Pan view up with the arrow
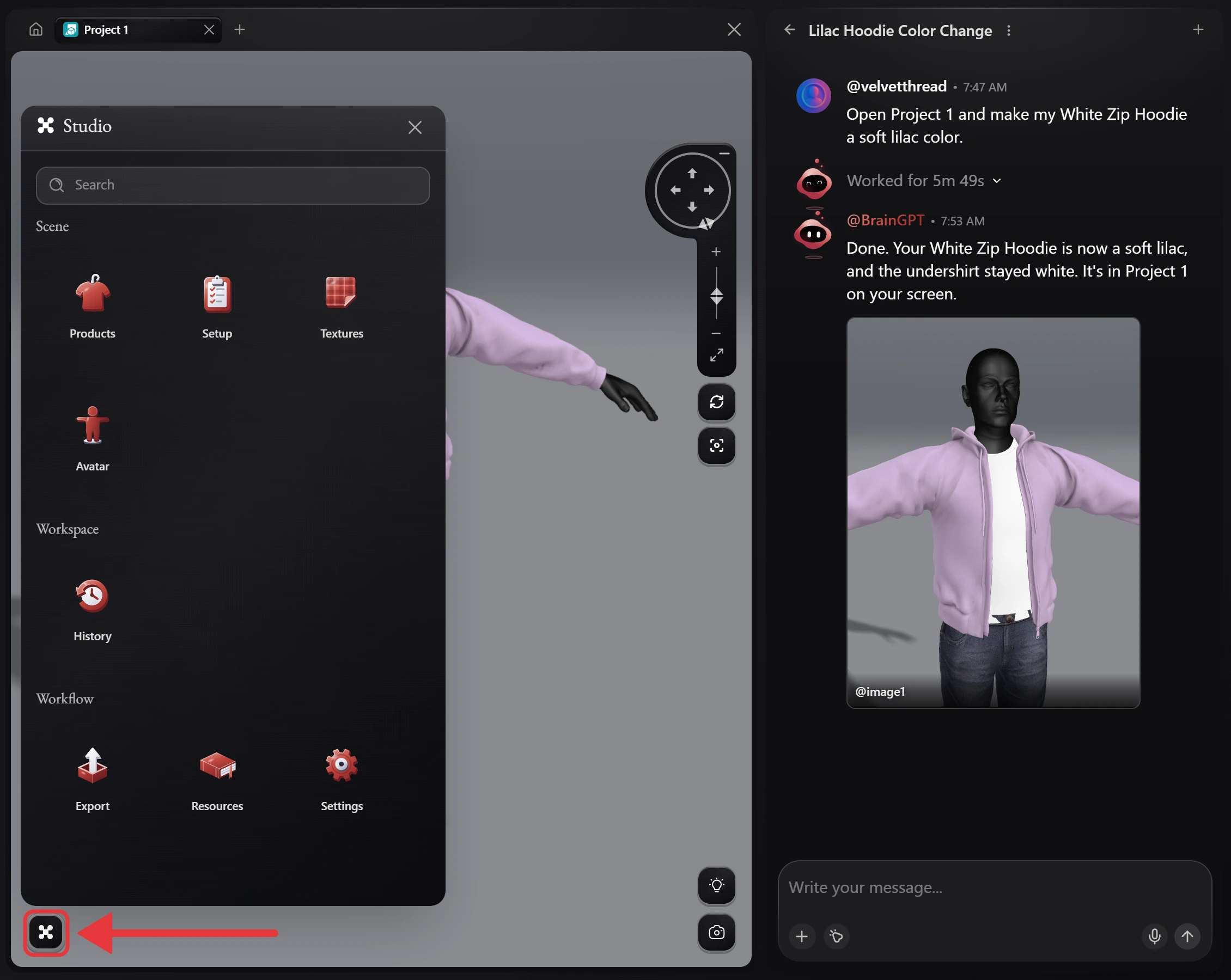Viewport: 1231px width, 980px height. 692,173
